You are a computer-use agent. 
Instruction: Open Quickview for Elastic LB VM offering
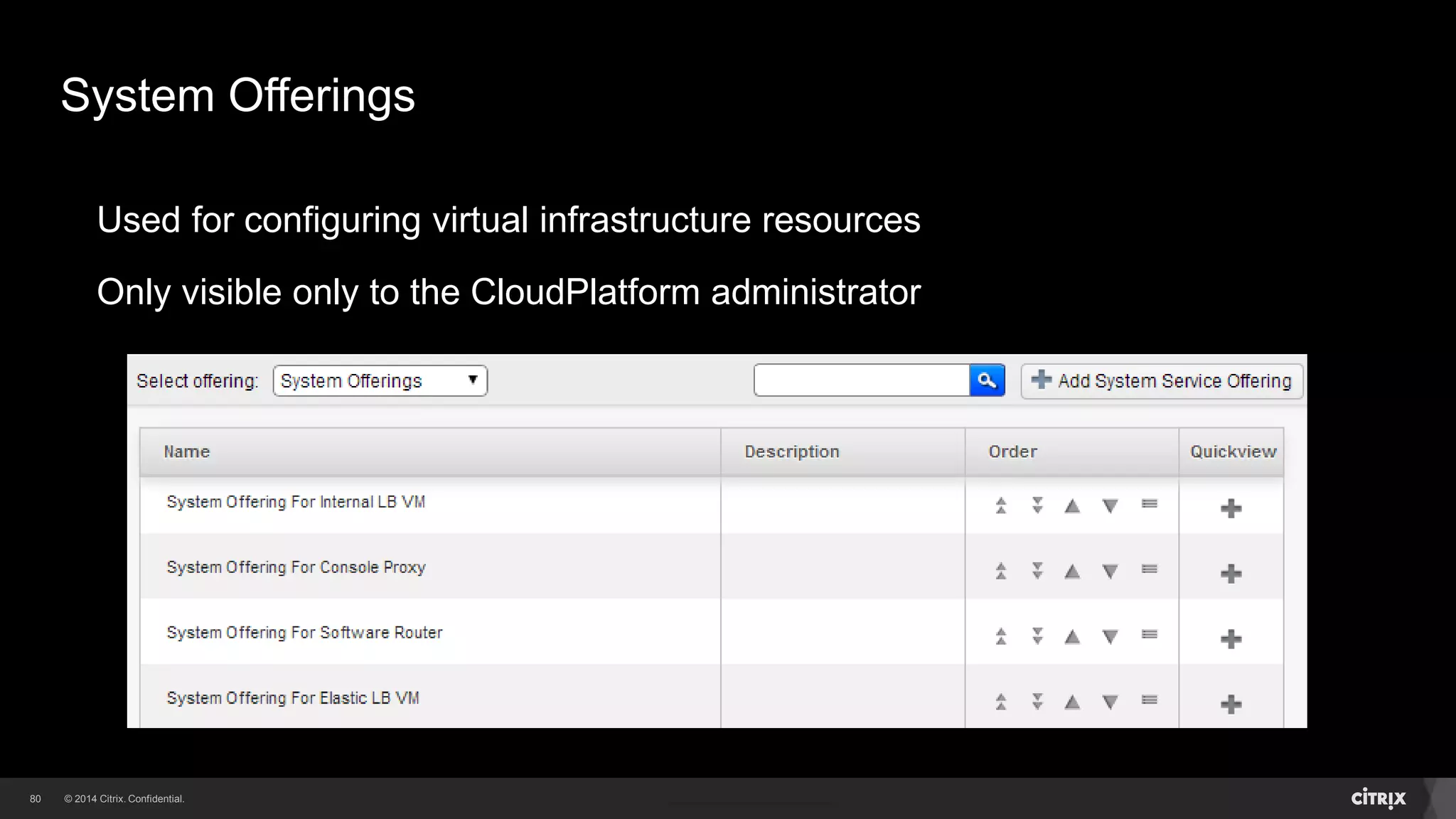tap(1231, 705)
